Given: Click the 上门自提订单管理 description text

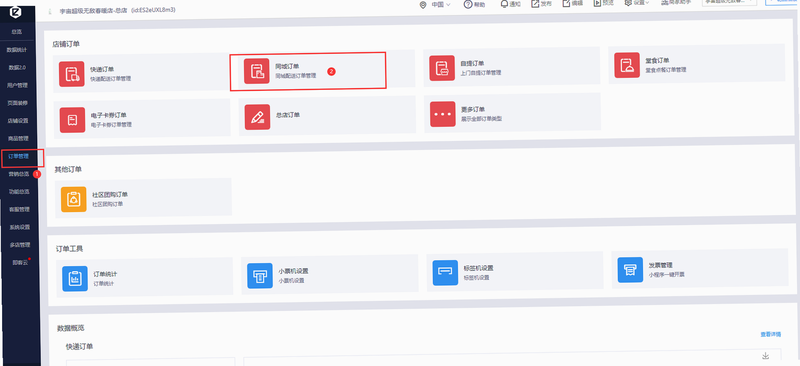Looking at the screenshot, I should [x=481, y=72].
